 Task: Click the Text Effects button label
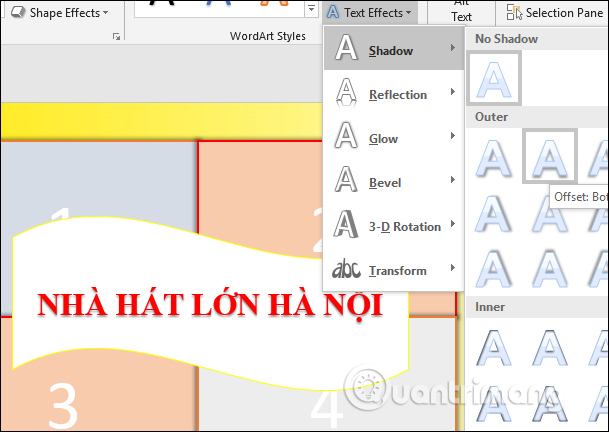373,13
